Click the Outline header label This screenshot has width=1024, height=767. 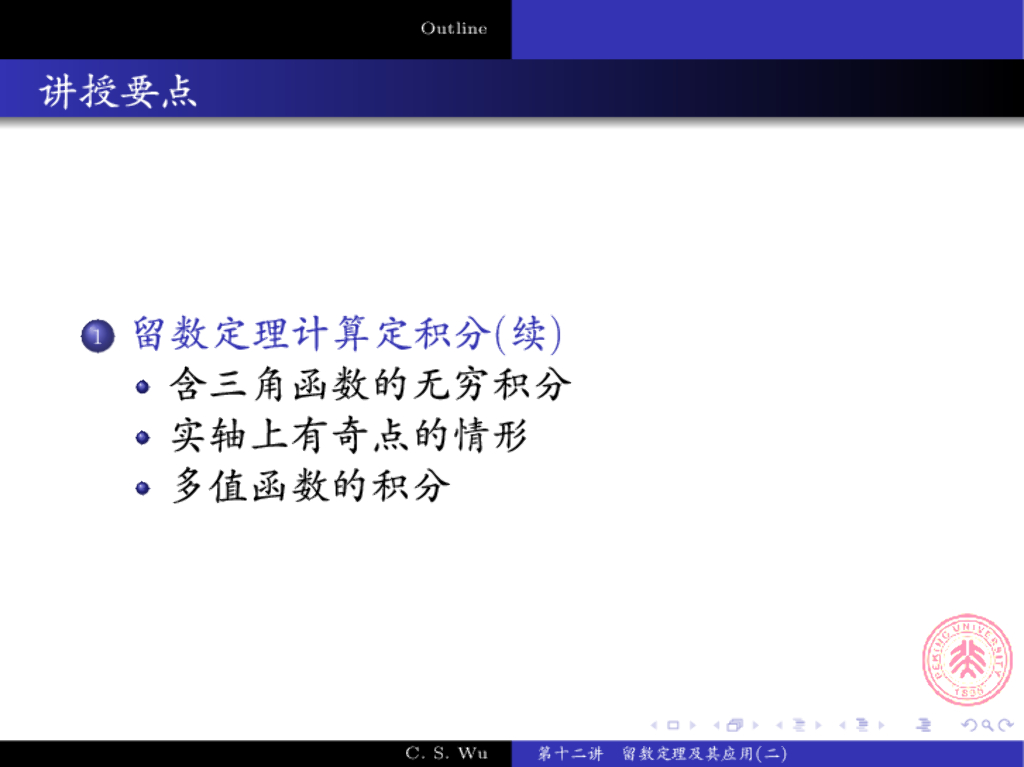point(454,29)
